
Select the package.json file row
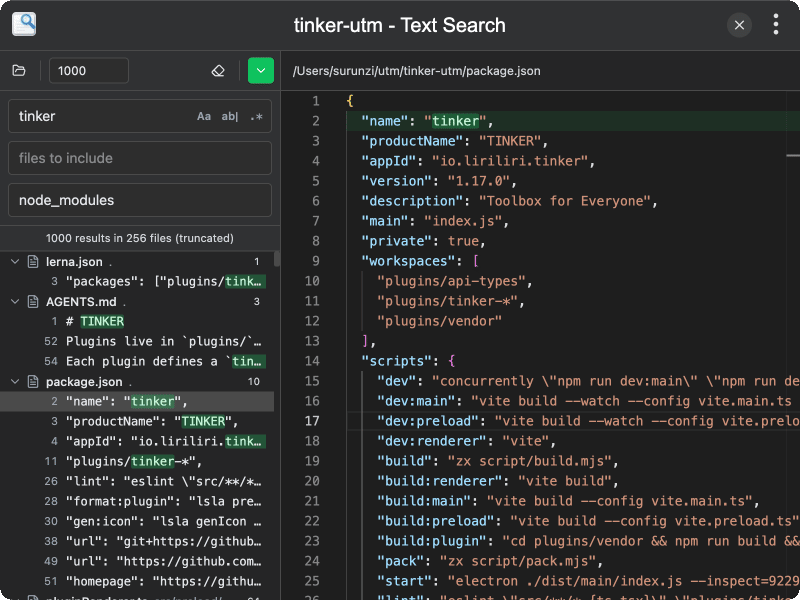[x=137, y=382]
